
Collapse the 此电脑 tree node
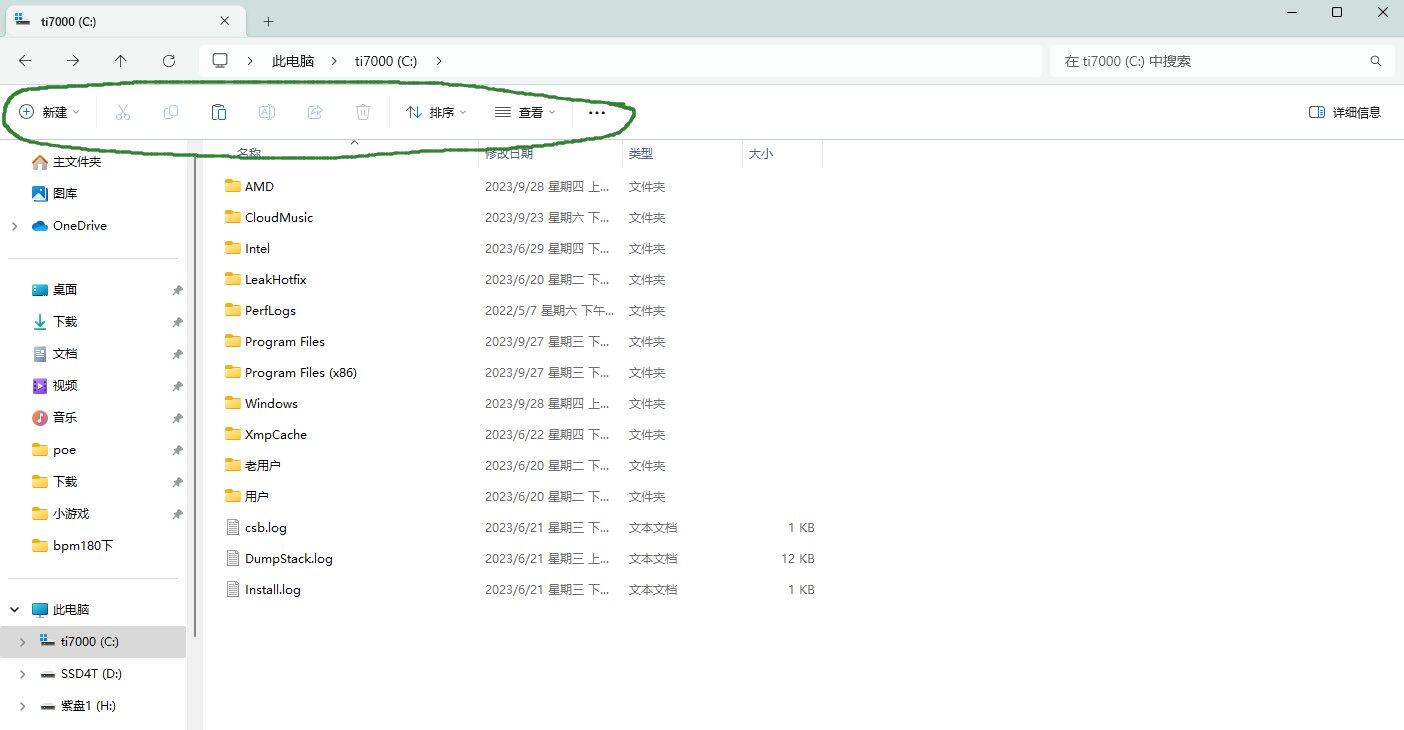click(14, 610)
